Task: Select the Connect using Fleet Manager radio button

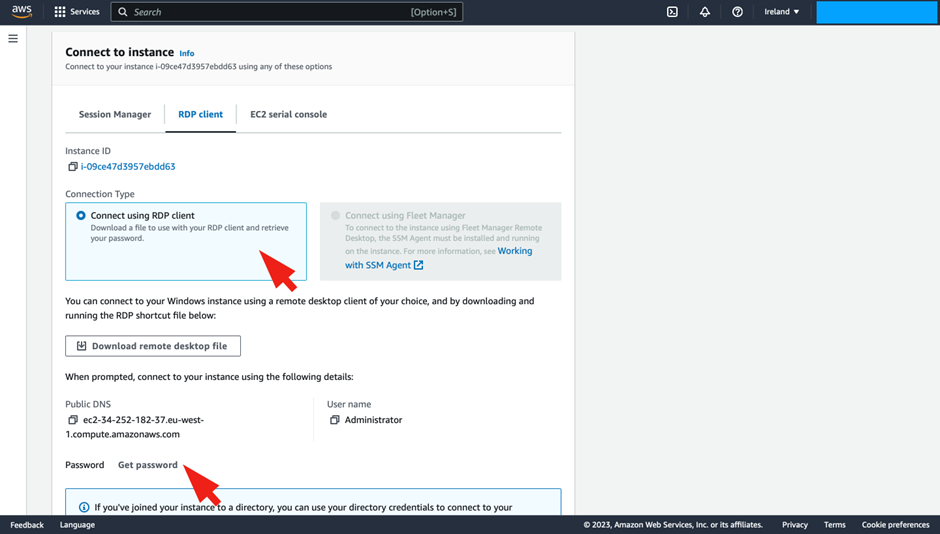Action: click(x=336, y=215)
